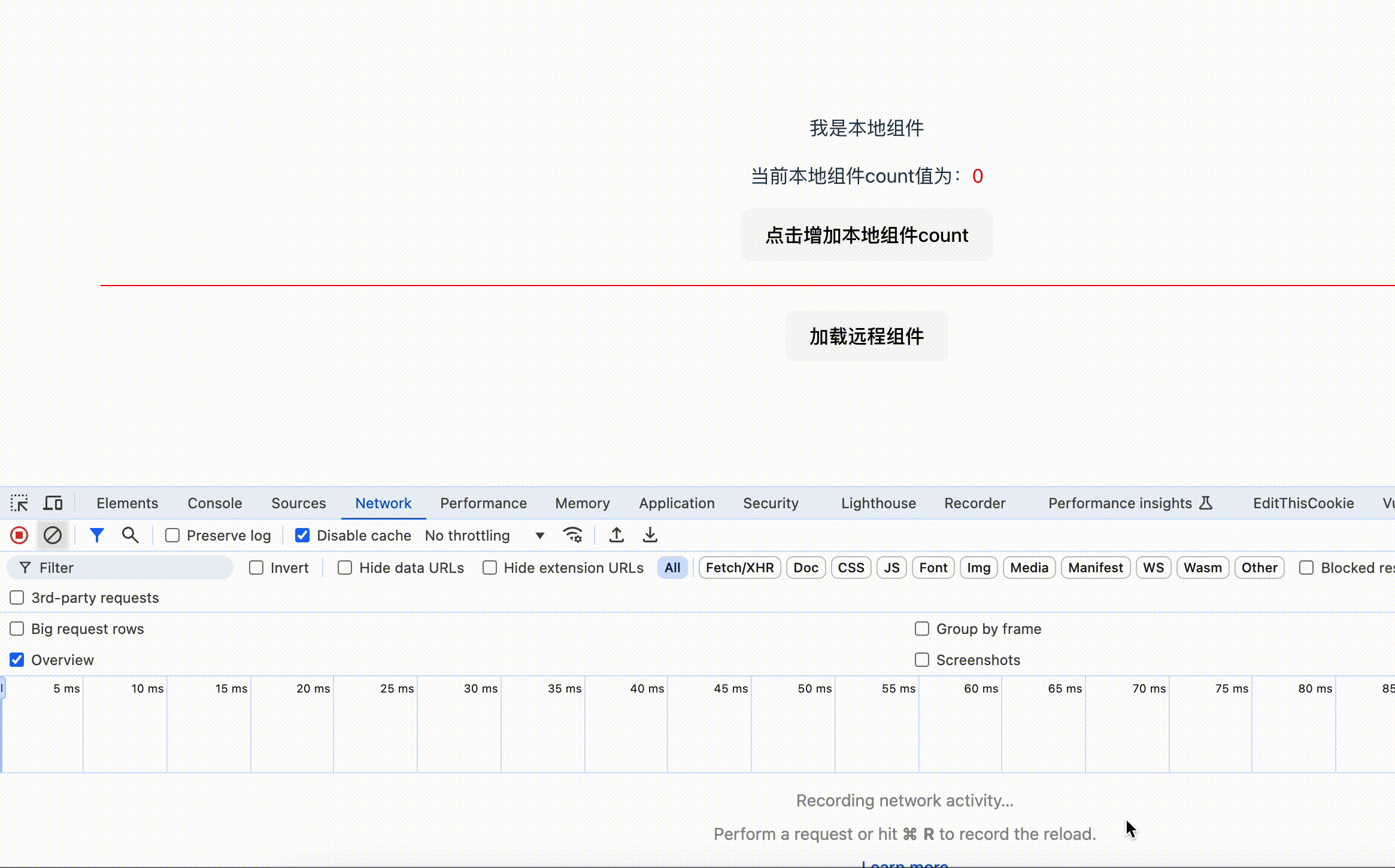
Task: Export network log as HAR
Action: tap(650, 535)
